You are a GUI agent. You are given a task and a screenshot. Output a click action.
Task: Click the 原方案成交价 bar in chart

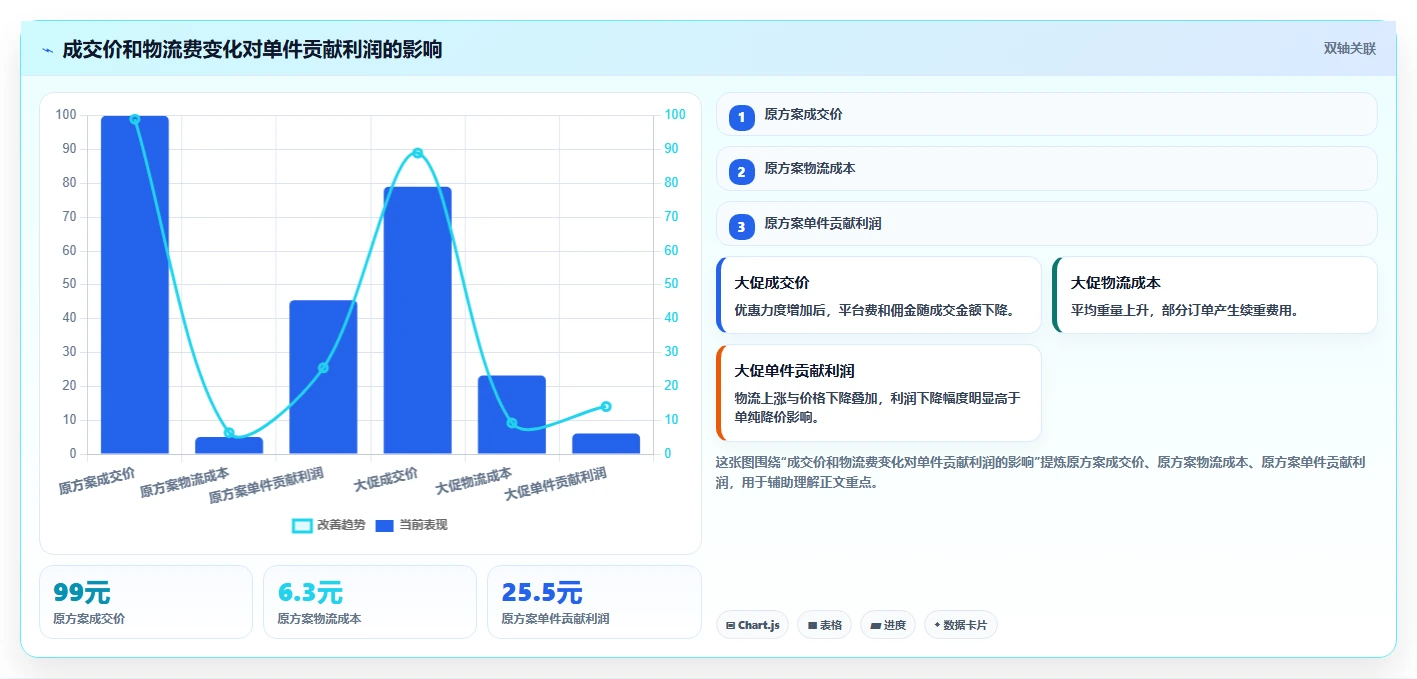(135, 285)
